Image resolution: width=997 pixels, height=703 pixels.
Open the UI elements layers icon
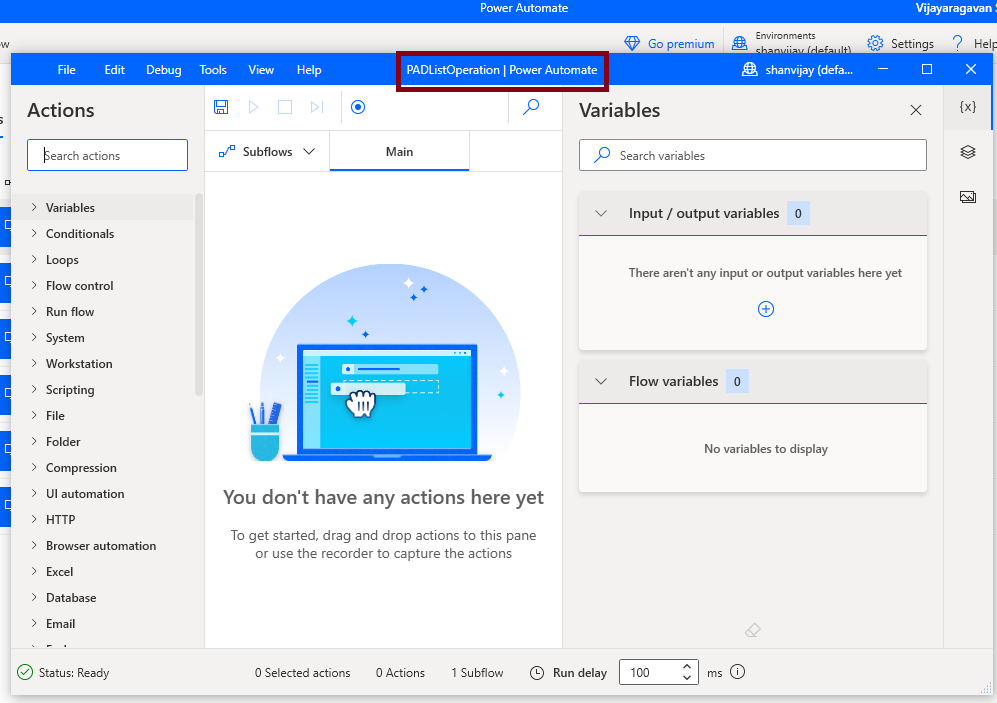point(968,152)
